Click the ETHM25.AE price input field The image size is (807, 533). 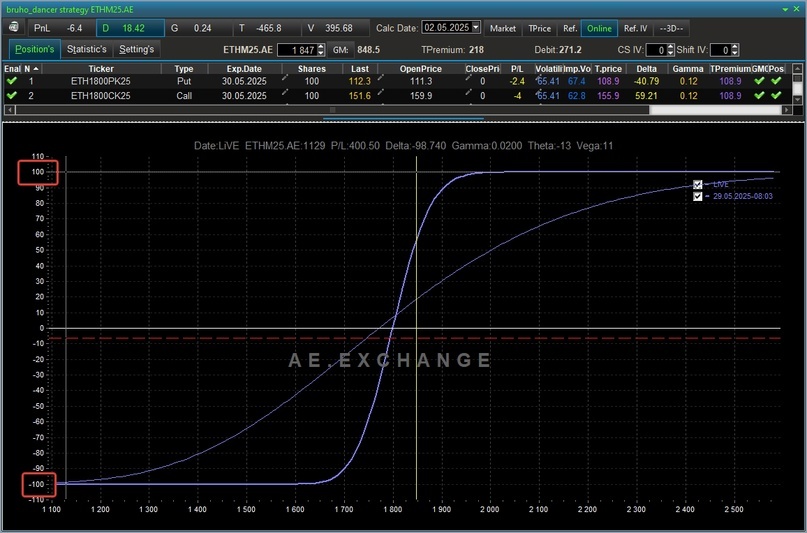tap(297, 50)
